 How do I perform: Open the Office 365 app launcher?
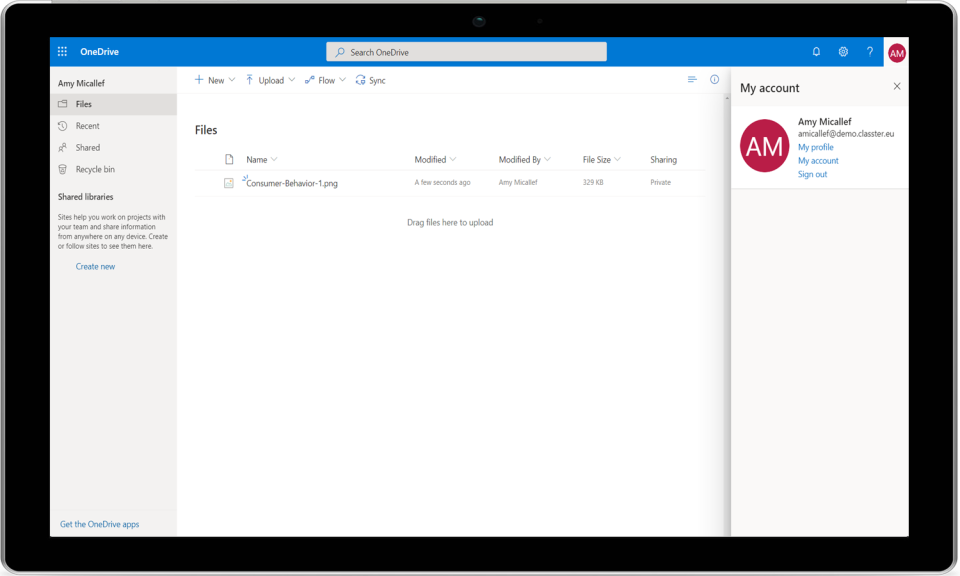(x=62, y=51)
